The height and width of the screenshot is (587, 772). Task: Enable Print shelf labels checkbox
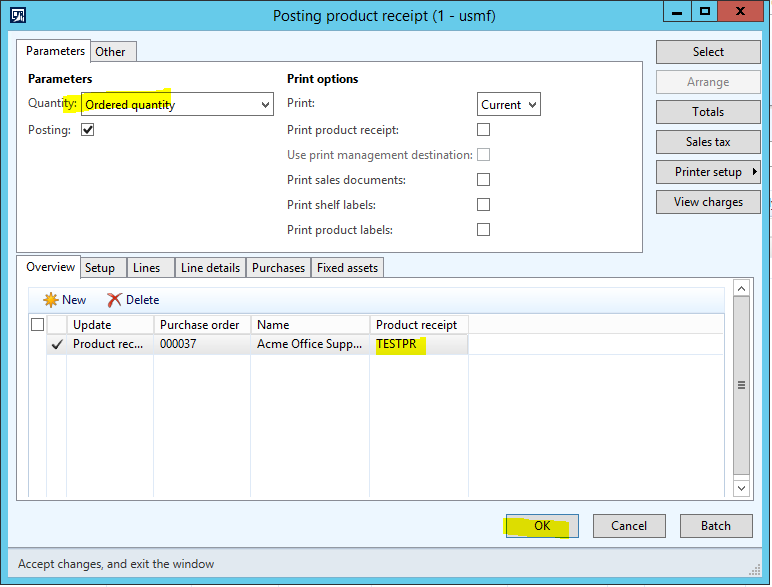click(484, 205)
